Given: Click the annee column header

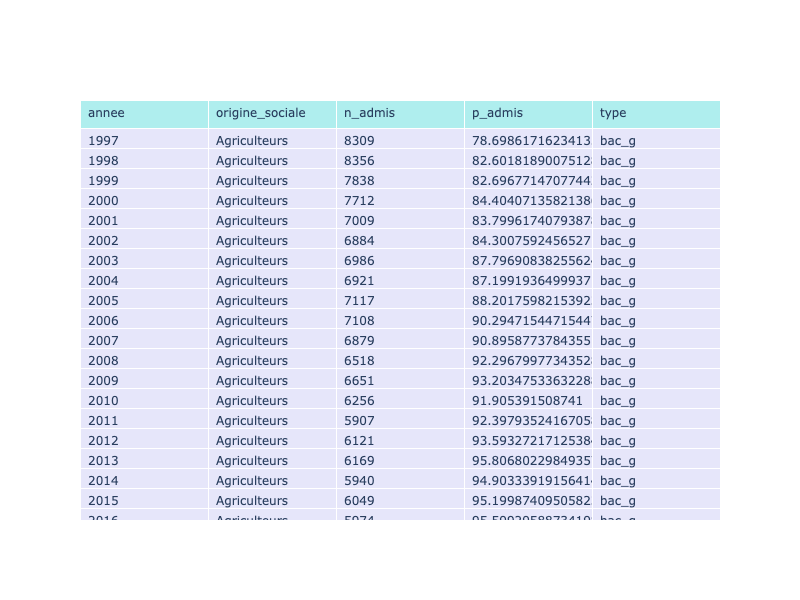Looking at the screenshot, I should (106, 113).
